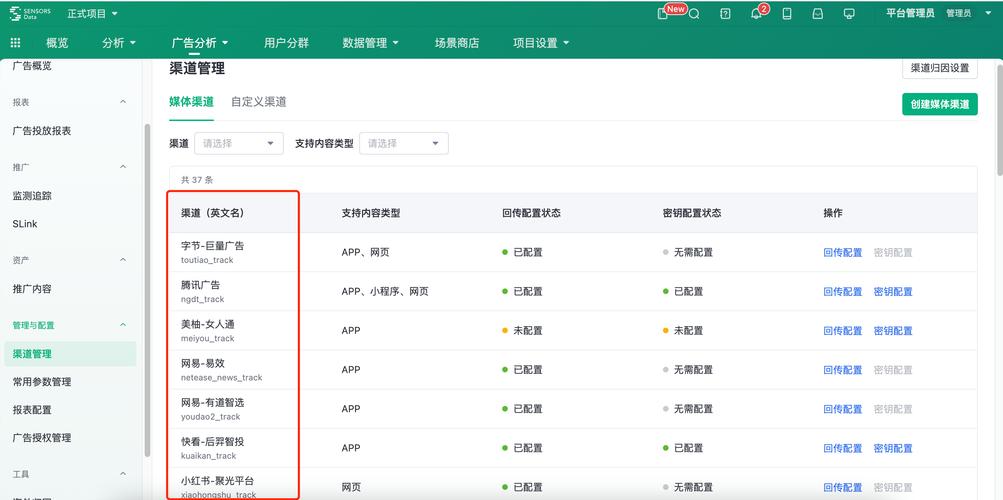1003x500 pixels.
Task: Click 回传配置 link for 美柚-女人通
Action: pyautogui.click(x=842, y=331)
